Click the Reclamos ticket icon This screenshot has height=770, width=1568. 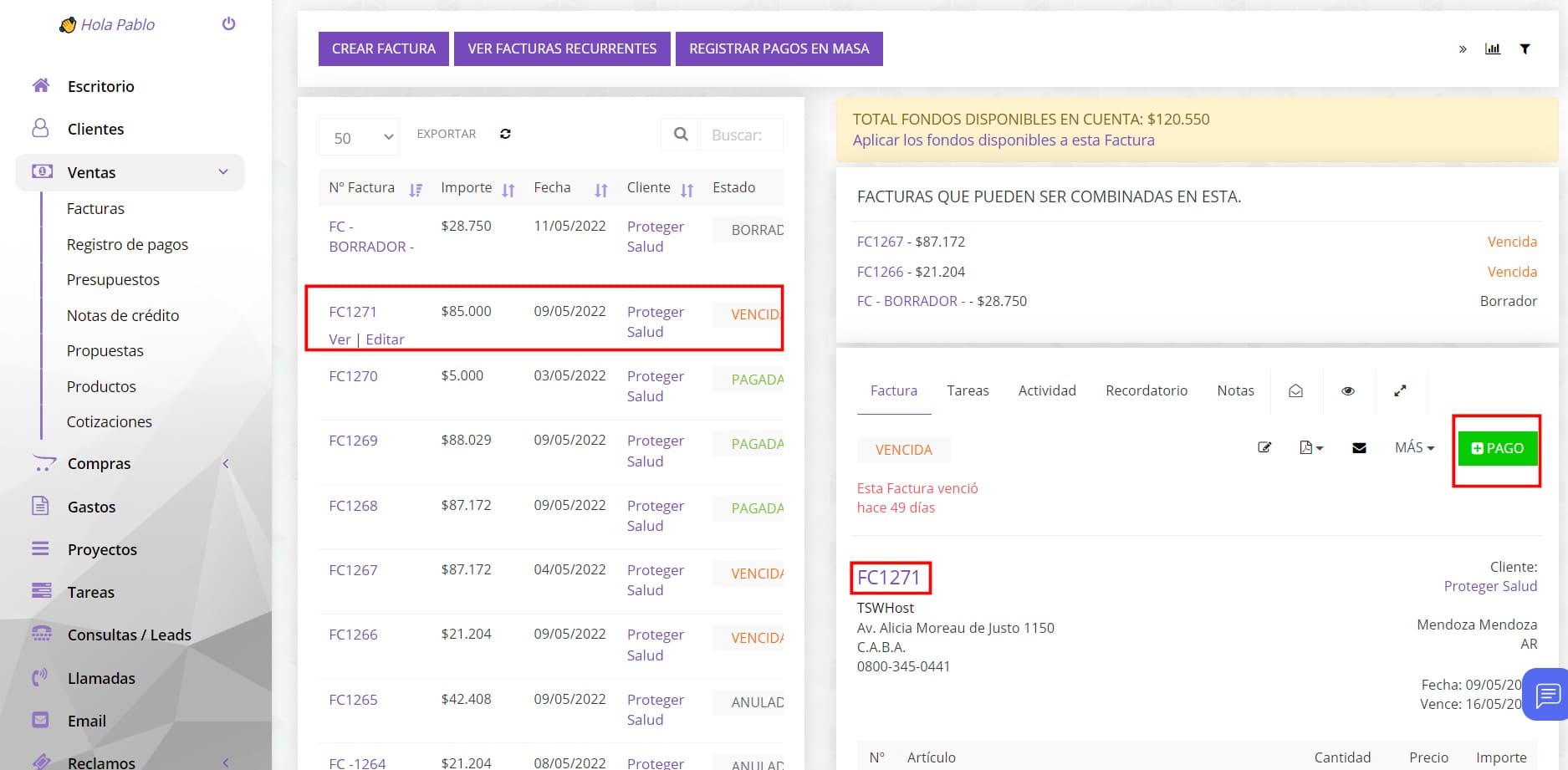tap(41, 762)
